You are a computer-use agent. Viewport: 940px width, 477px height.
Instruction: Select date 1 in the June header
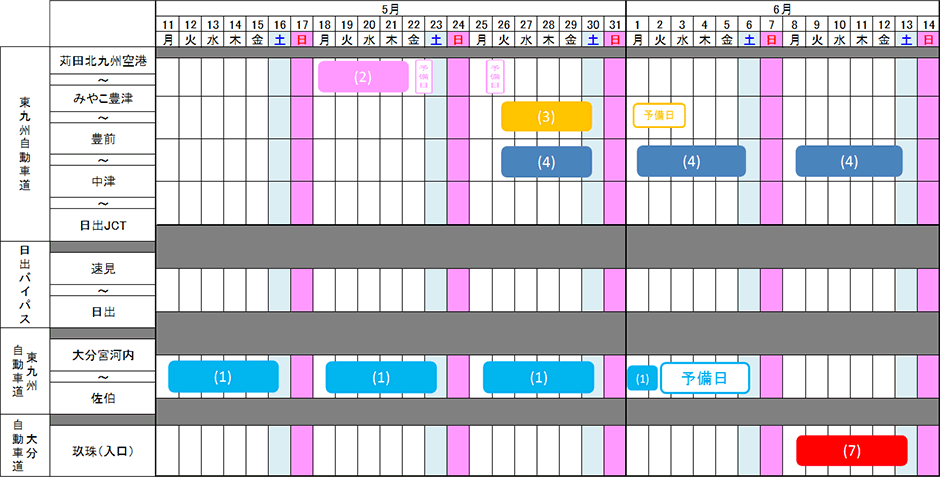[x=637, y=25]
